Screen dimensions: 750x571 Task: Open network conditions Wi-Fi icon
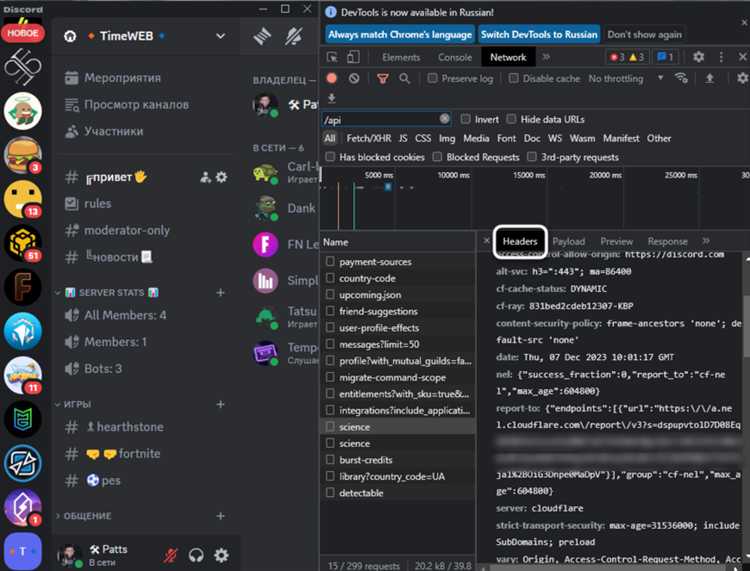pyautogui.click(x=681, y=78)
